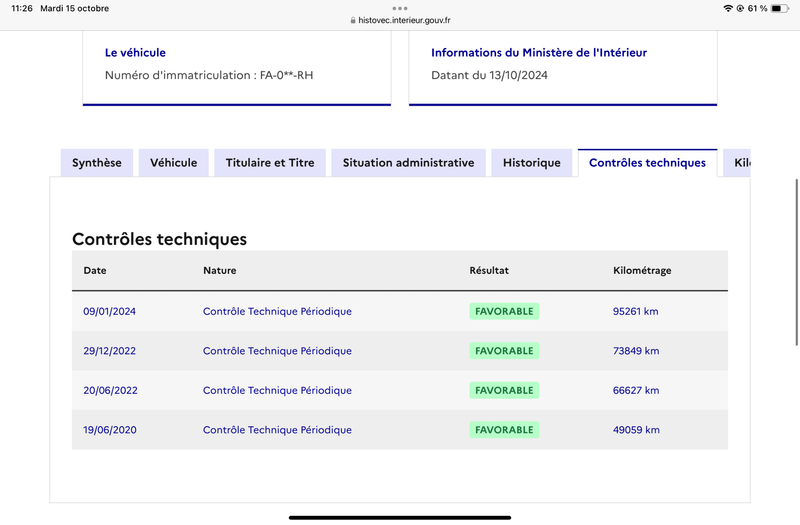Click the 66627 km mileage value
The height and width of the screenshot is (525, 800).
point(636,390)
